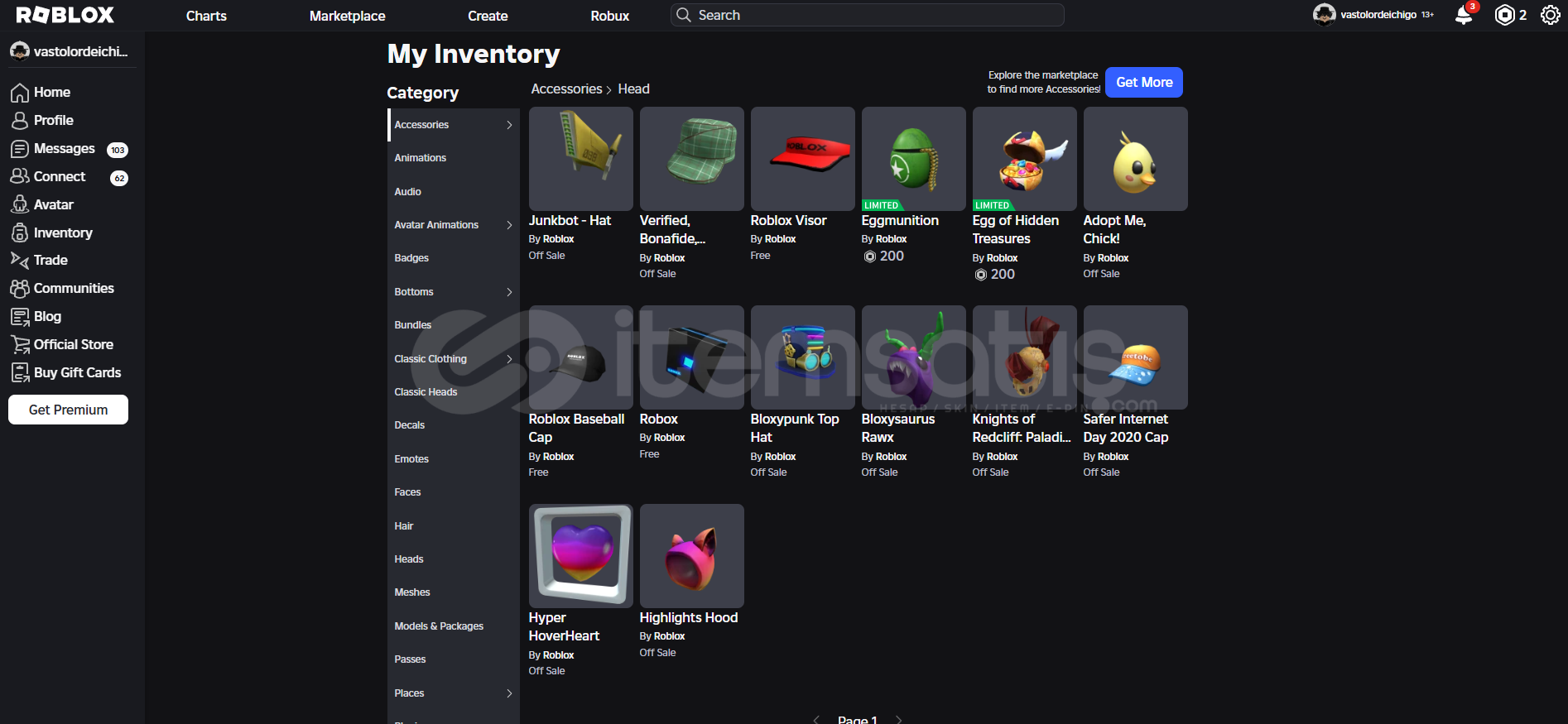Select the Meshes category
This screenshot has height=724, width=1568.
point(454,592)
